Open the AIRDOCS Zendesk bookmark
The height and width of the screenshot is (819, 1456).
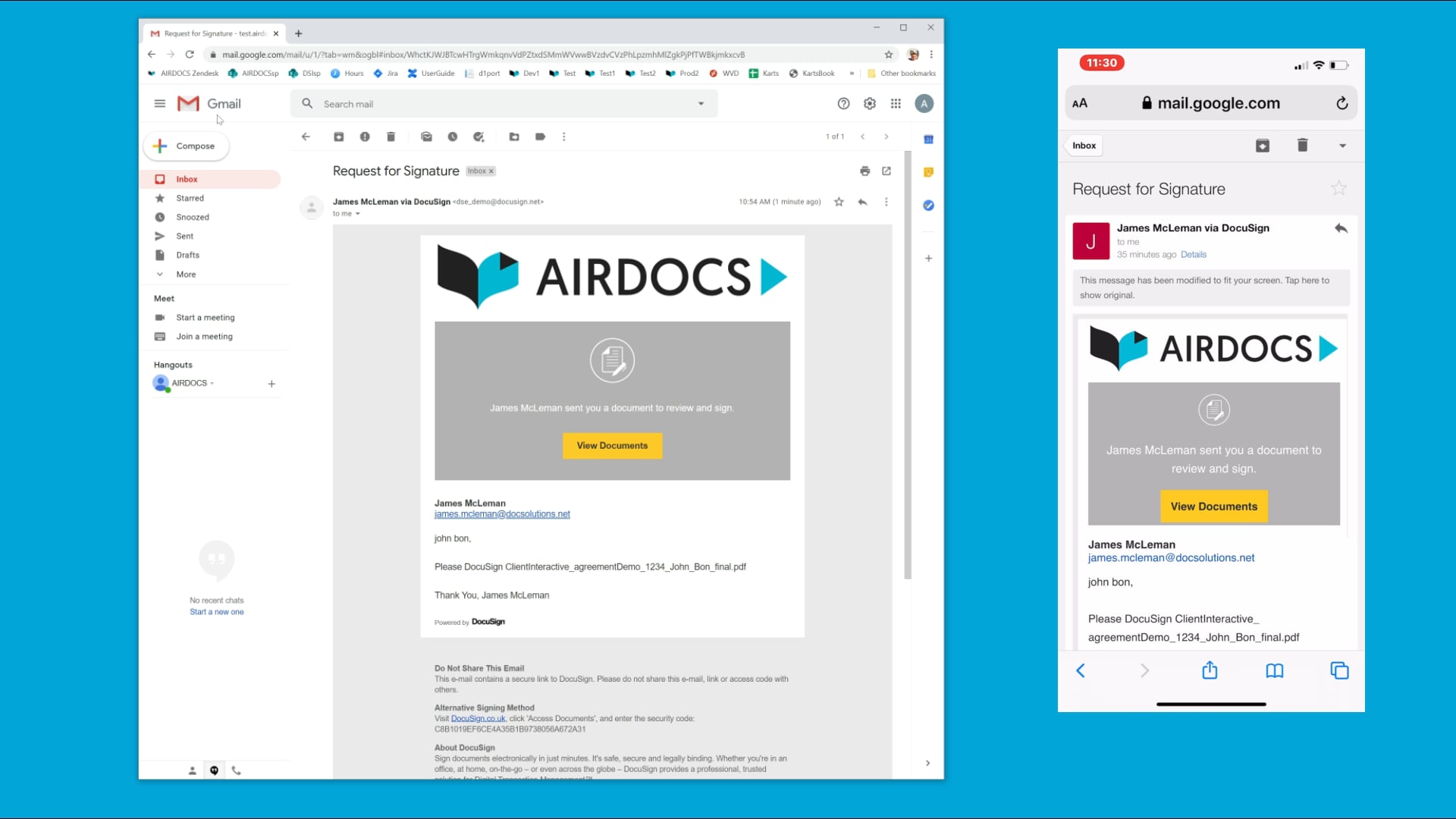[182, 73]
